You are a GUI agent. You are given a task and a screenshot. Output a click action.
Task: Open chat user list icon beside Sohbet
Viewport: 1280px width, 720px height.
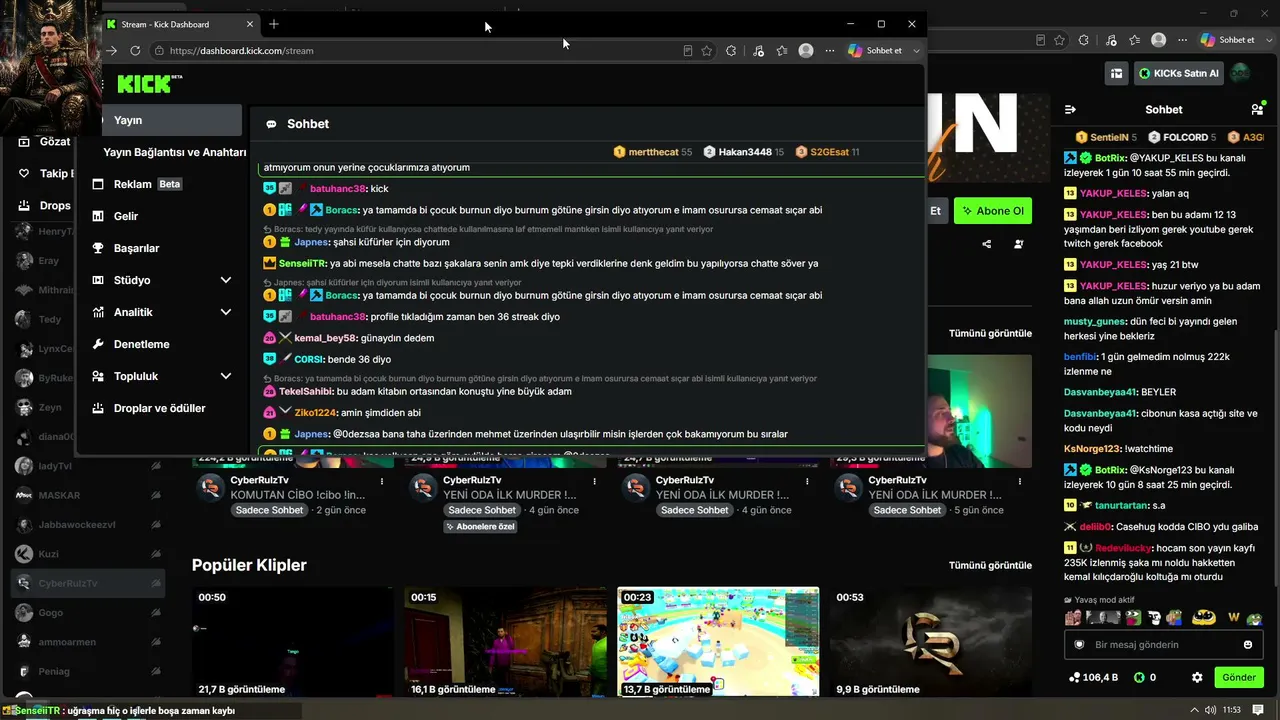[x=1257, y=110]
